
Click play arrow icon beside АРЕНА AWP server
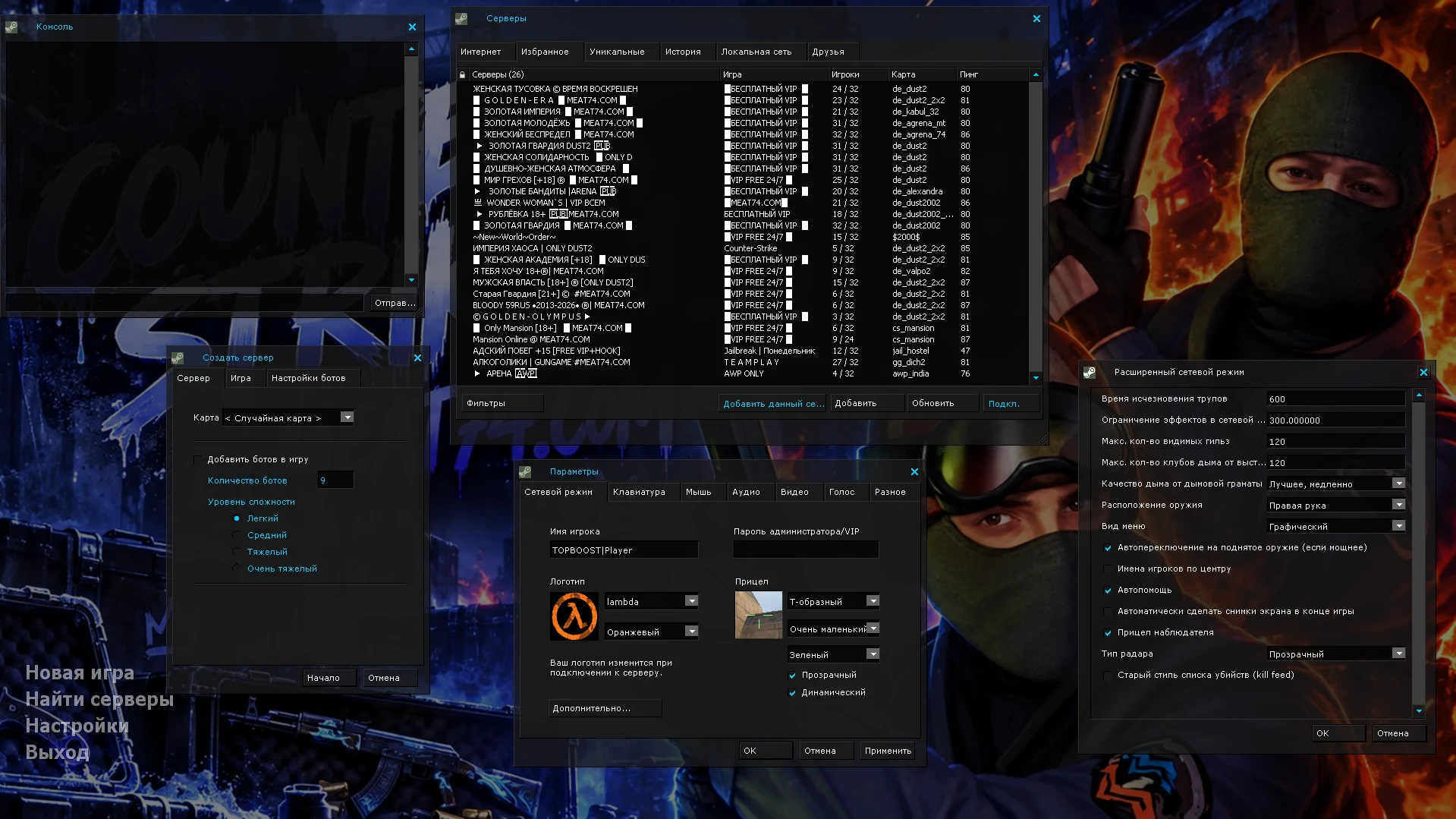tap(477, 373)
